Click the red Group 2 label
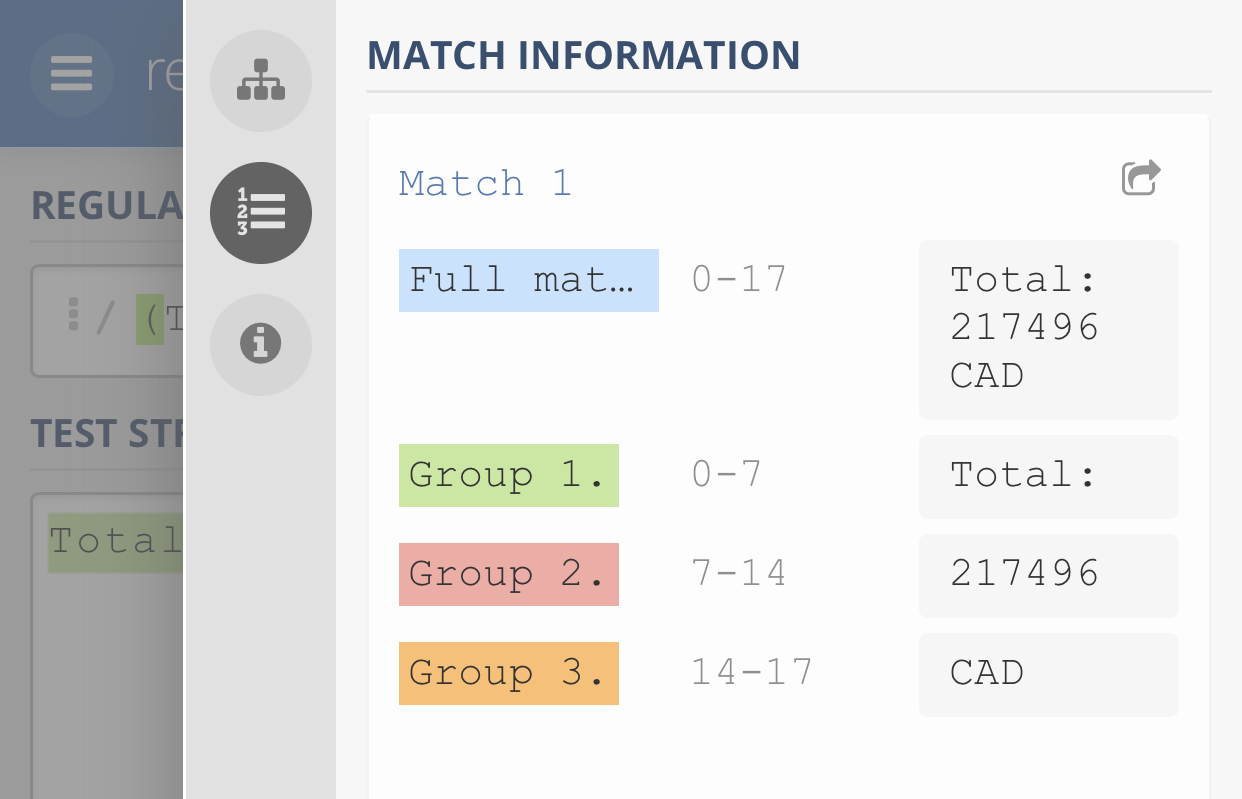 tap(508, 574)
